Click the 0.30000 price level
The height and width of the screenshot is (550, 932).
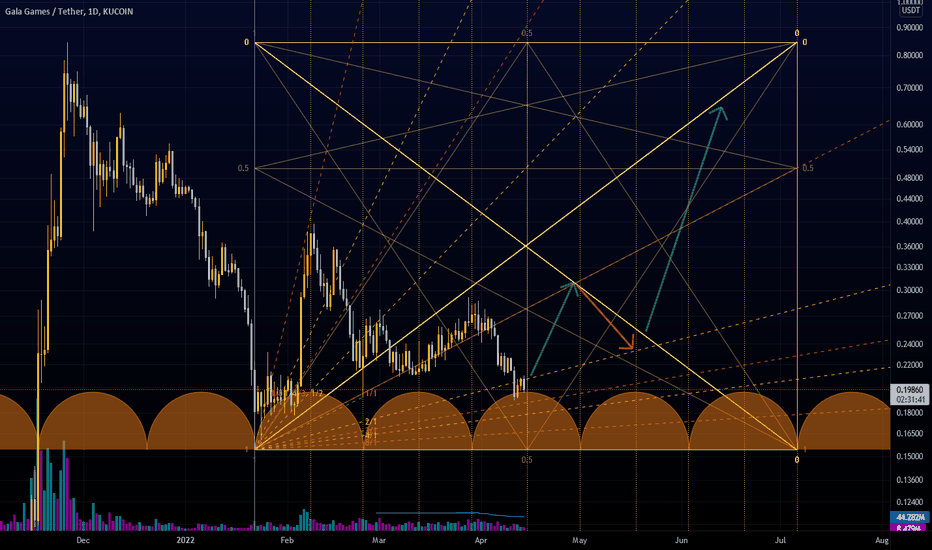pyautogui.click(x=909, y=290)
